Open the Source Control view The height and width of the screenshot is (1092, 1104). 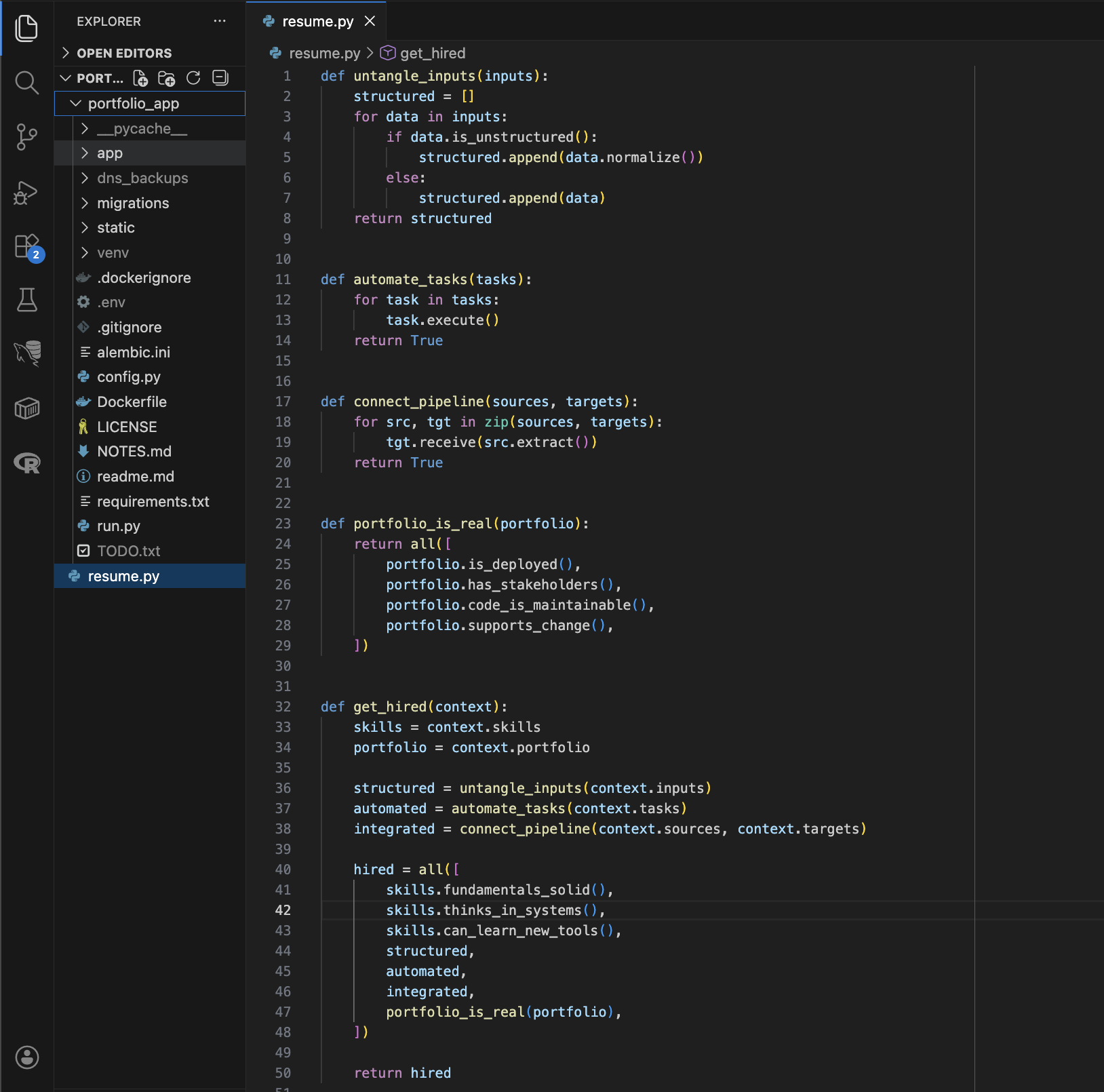coord(26,137)
